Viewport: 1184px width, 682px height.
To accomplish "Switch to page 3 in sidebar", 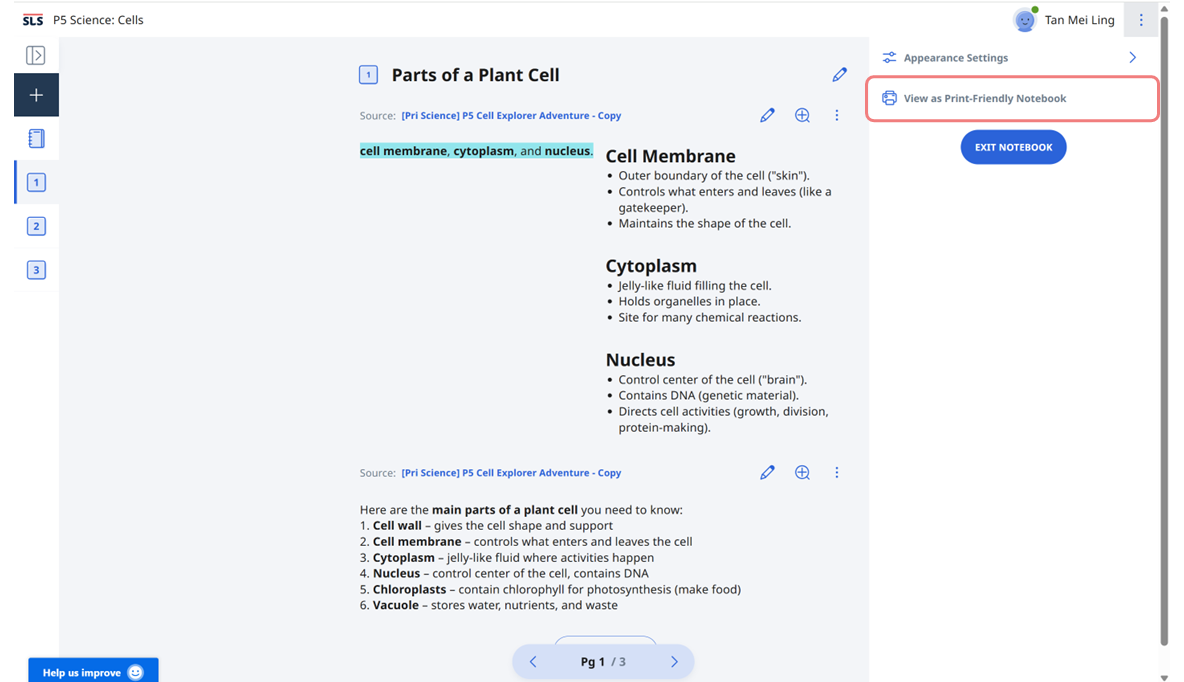I will point(36,270).
